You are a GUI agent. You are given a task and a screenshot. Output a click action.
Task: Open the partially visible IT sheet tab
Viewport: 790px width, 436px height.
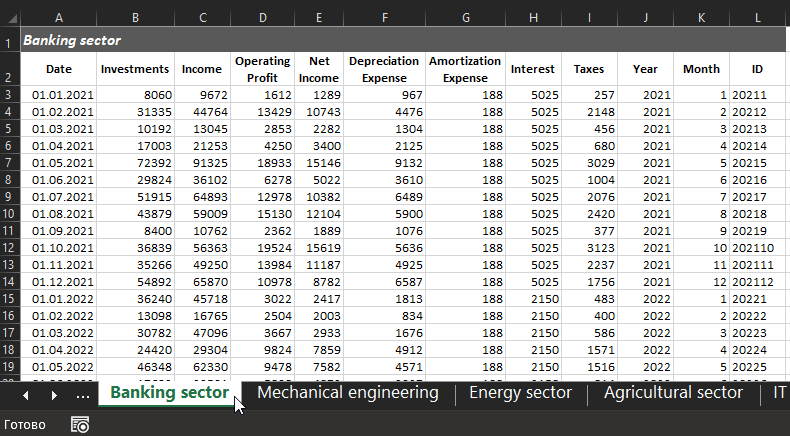[x=779, y=393]
